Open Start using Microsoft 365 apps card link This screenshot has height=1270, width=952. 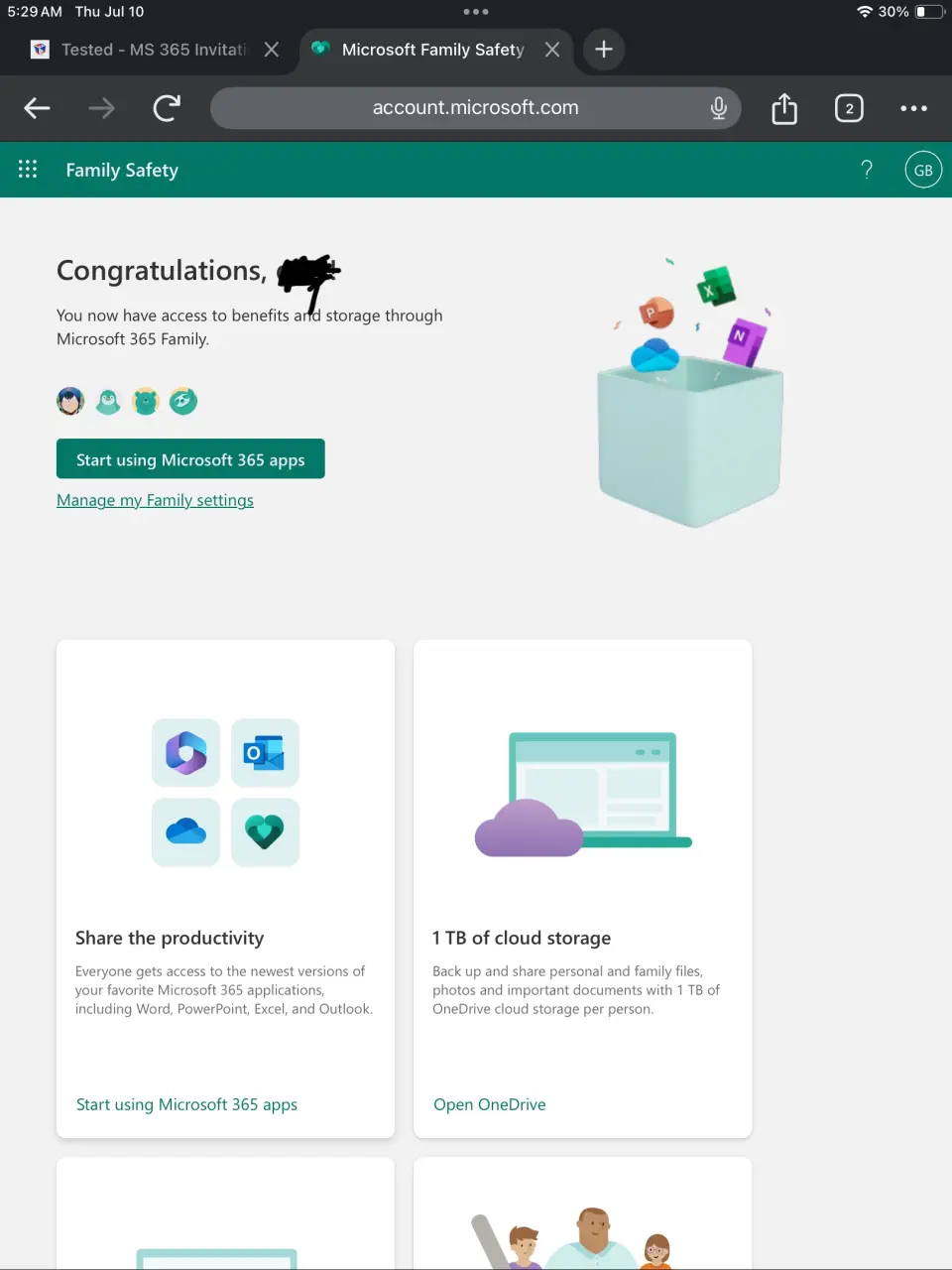pos(186,1104)
